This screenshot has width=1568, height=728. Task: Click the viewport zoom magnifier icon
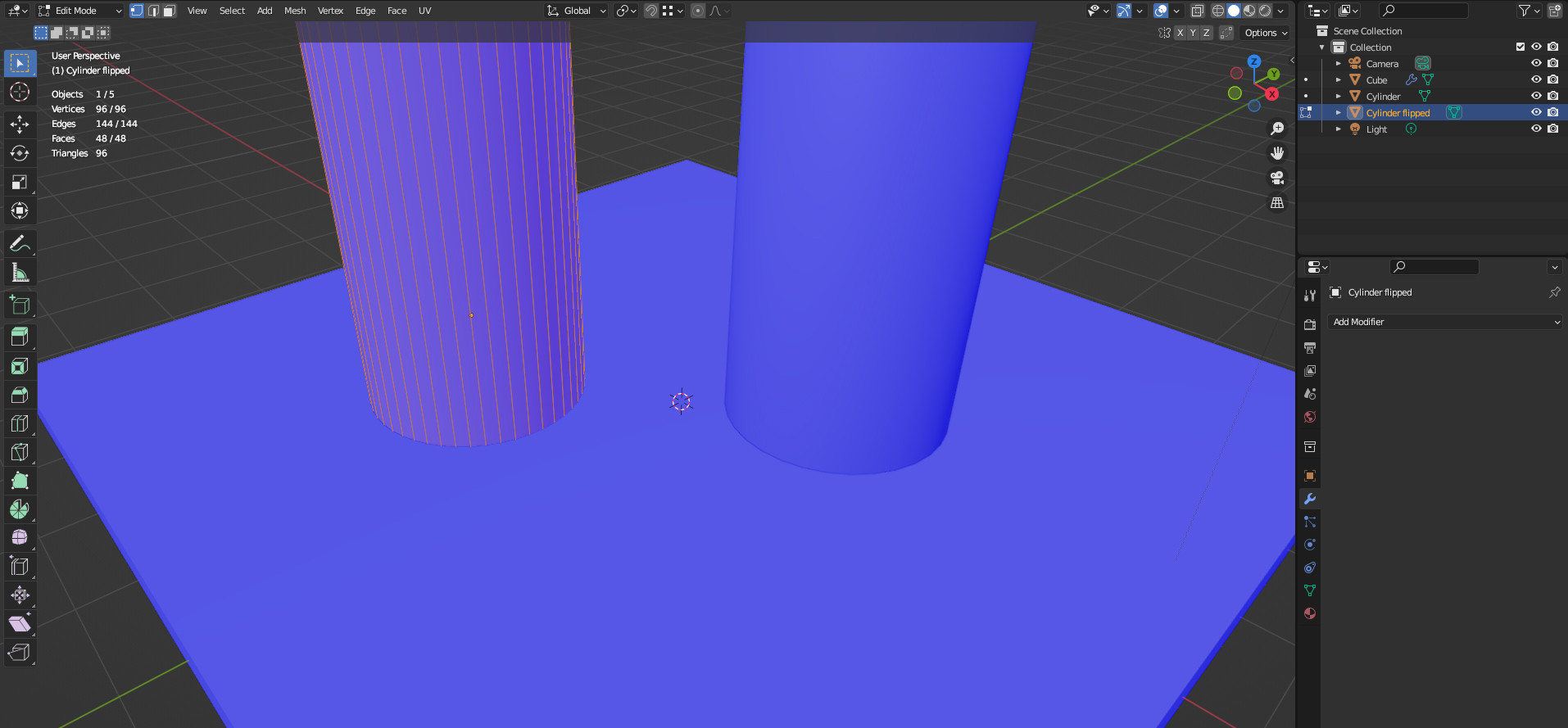point(1277,129)
